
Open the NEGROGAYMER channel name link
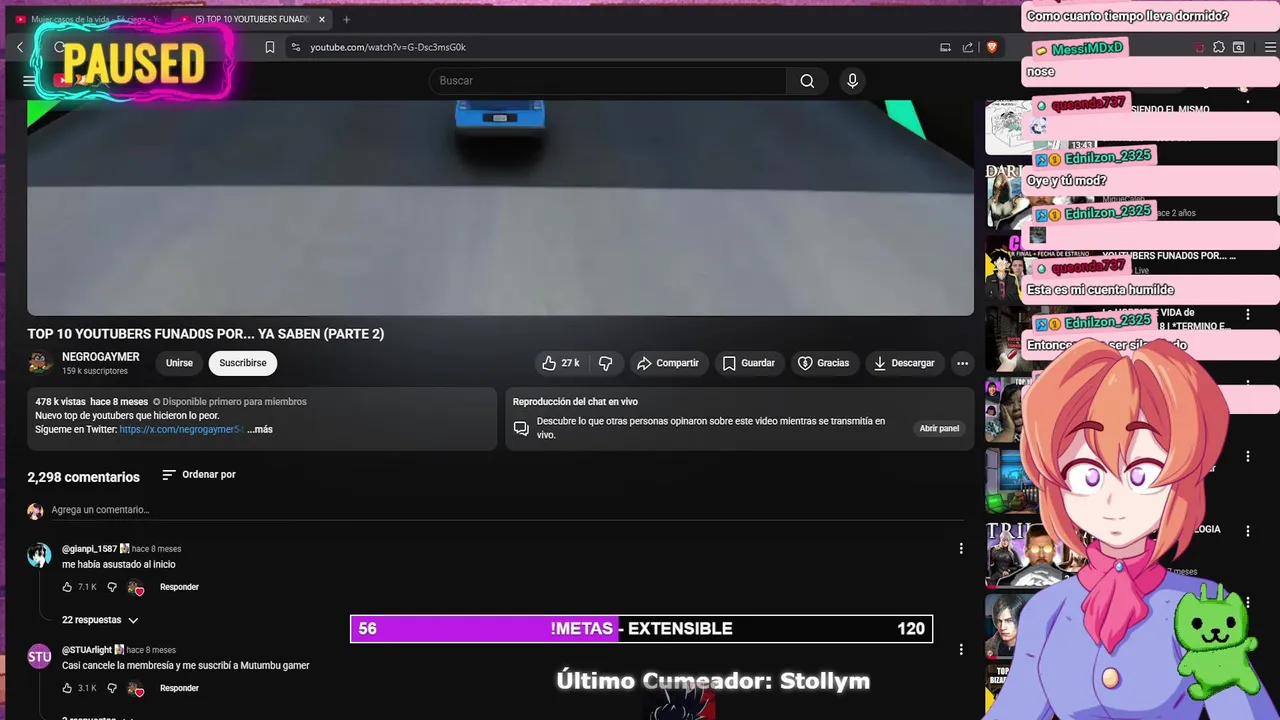100,357
